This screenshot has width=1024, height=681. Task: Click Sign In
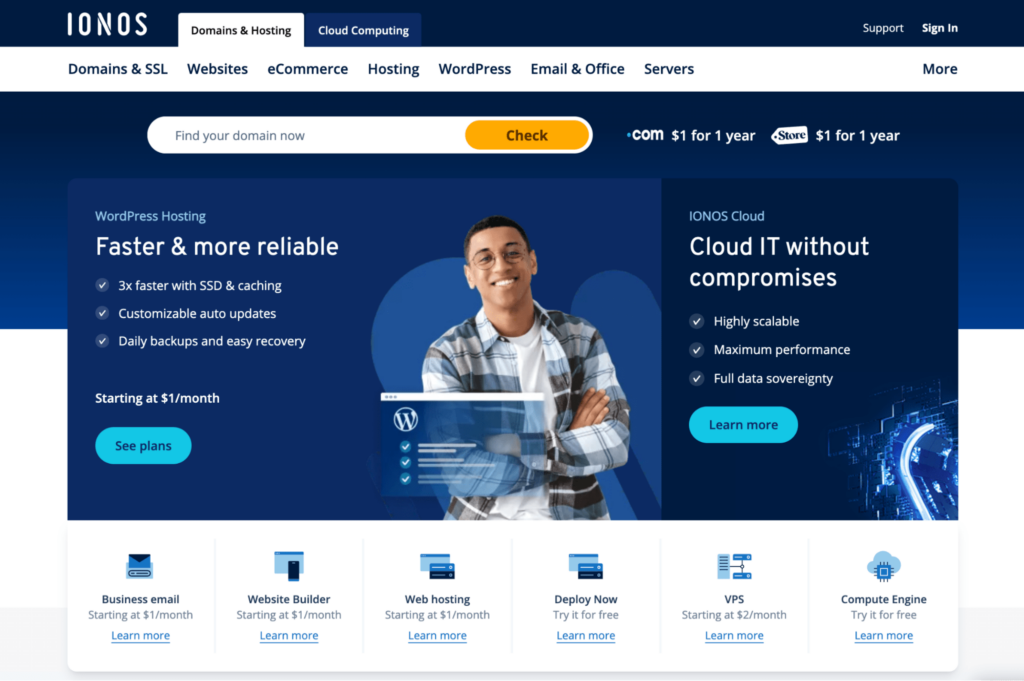tap(940, 27)
